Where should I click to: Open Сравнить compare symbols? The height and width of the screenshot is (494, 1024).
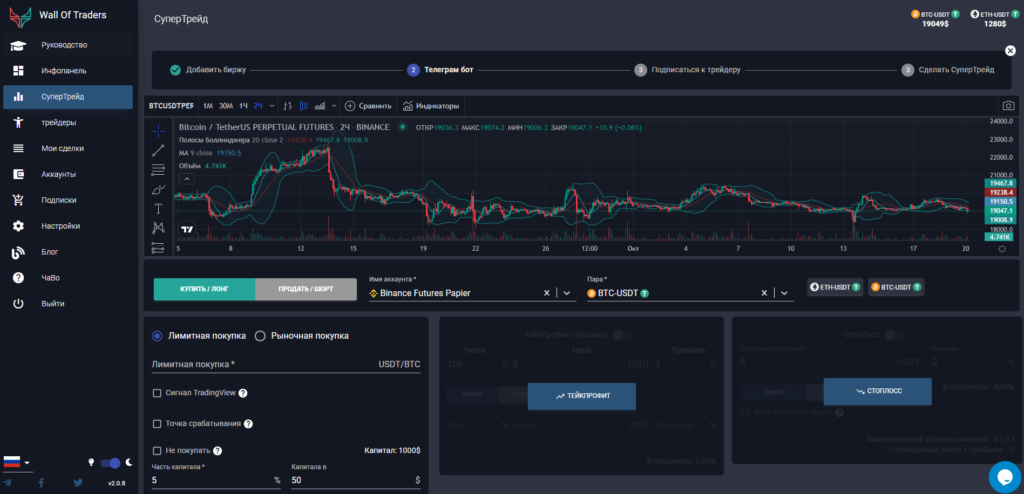click(x=368, y=106)
